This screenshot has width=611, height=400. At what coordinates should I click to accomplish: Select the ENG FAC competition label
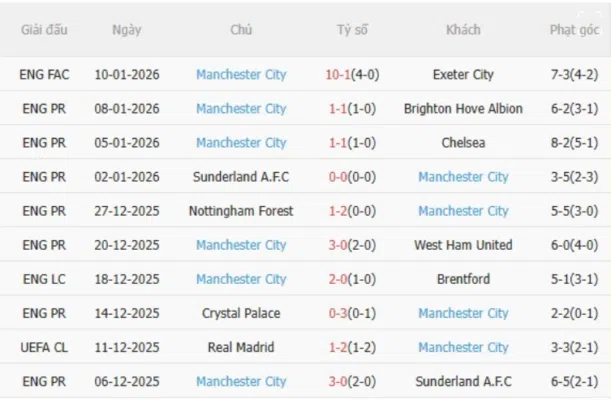point(45,74)
